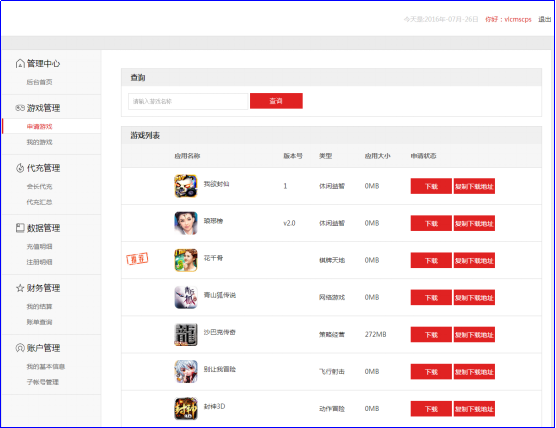
Task: Click the 飞行射击 type cell
Action: (332, 372)
